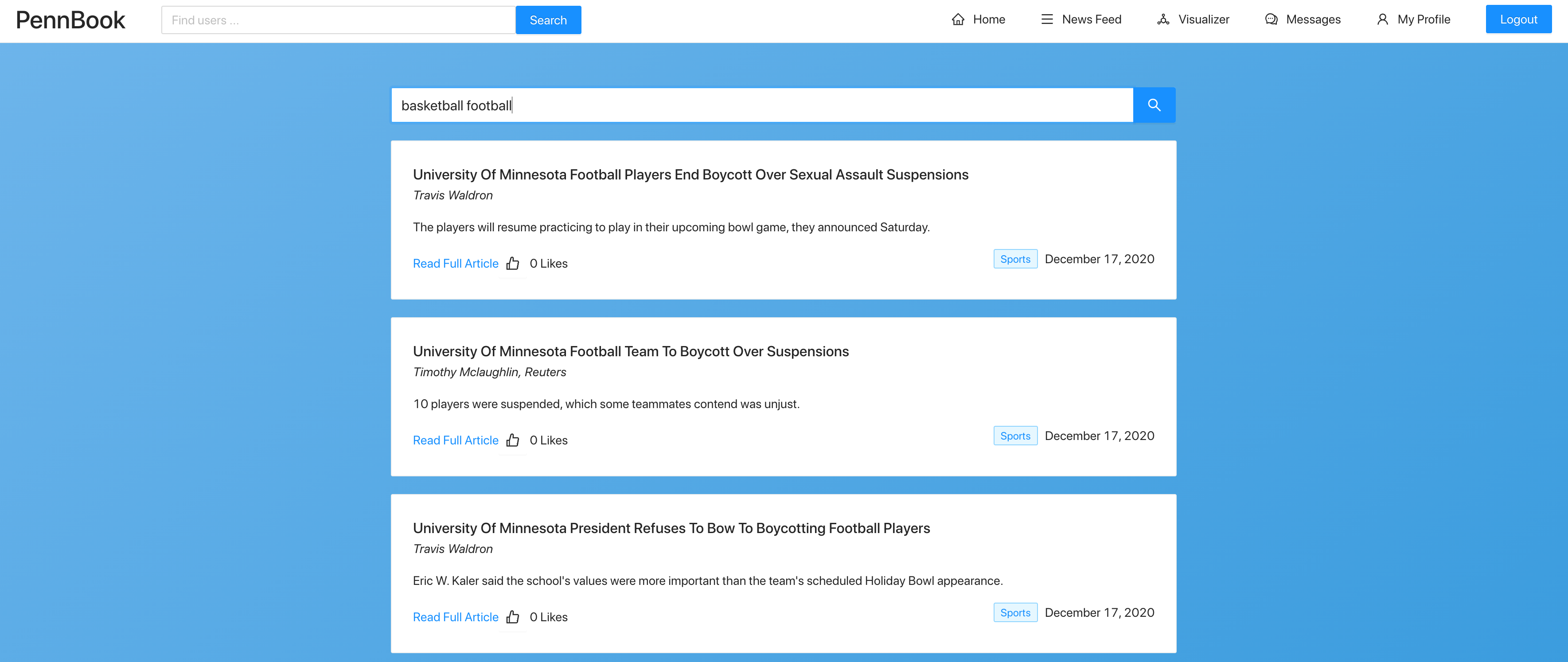Screen dimensions: 1568x662
Task: Click the My Profile person icon
Action: click(x=1382, y=19)
